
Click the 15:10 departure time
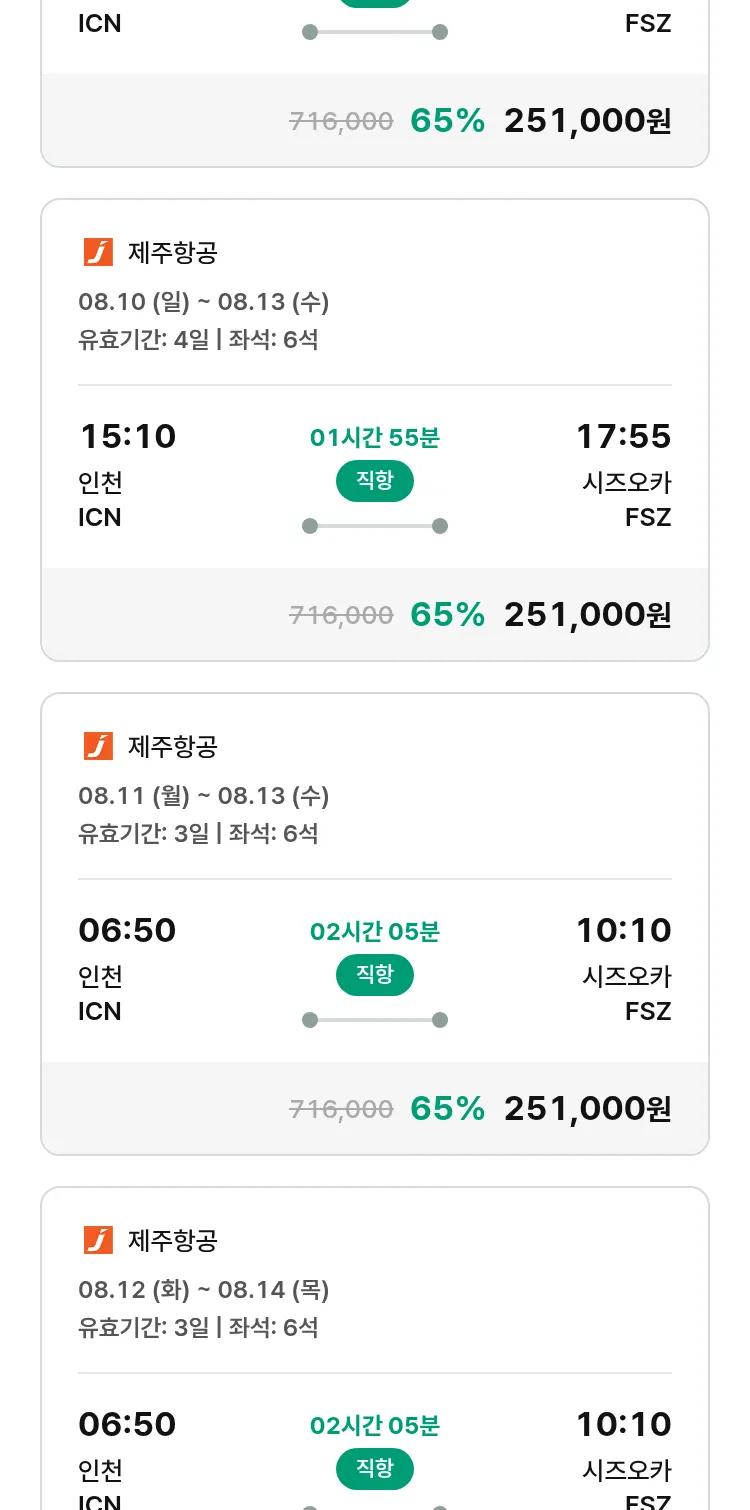(127, 437)
